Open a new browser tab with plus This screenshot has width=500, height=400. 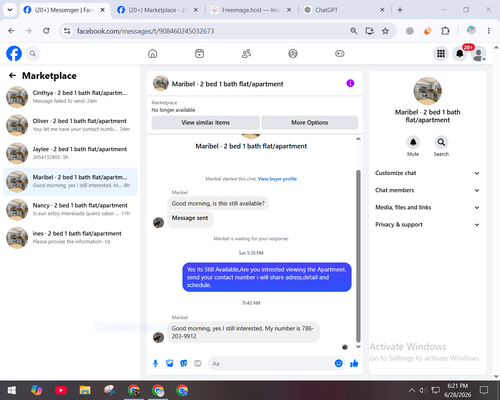(400, 10)
